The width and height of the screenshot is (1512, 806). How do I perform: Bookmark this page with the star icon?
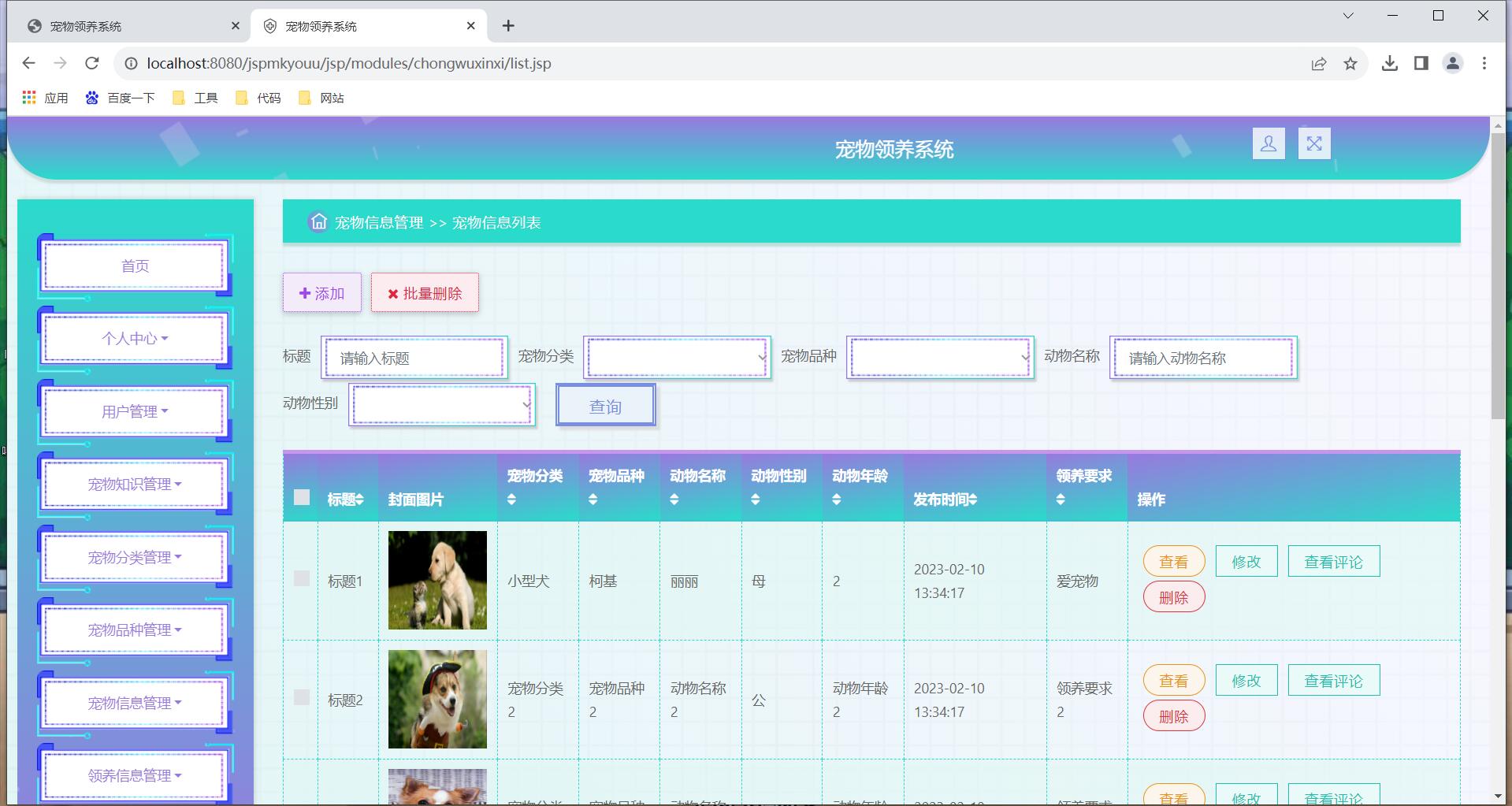click(1350, 64)
